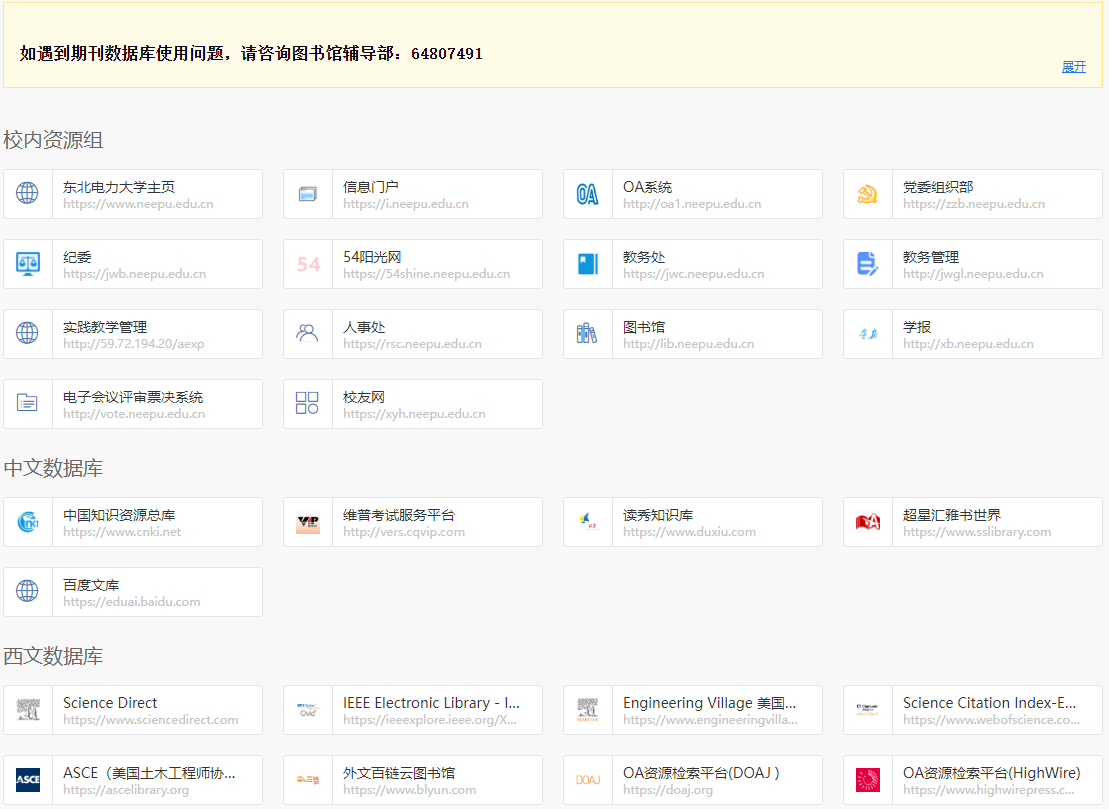This screenshot has width=1109, height=809.
Task: Click the Science Citation Index-E title text
Action: (989, 703)
